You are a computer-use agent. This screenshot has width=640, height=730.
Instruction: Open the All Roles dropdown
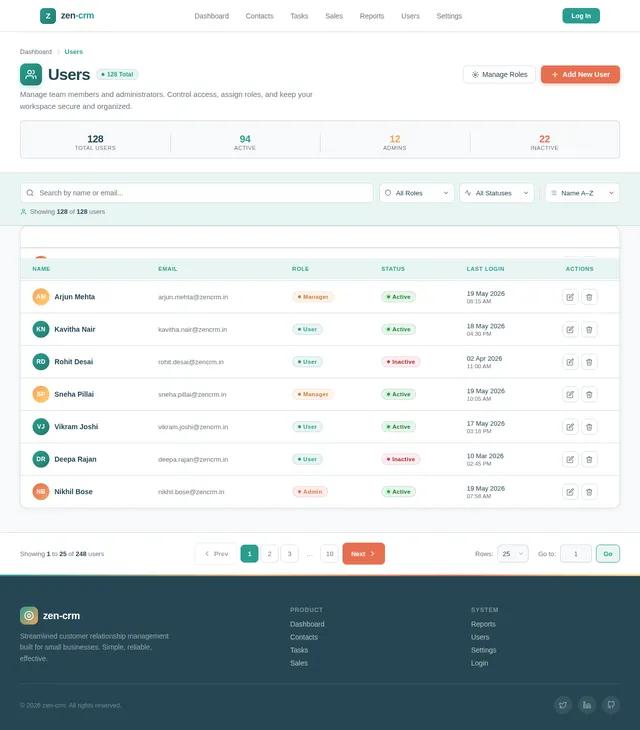click(417, 193)
